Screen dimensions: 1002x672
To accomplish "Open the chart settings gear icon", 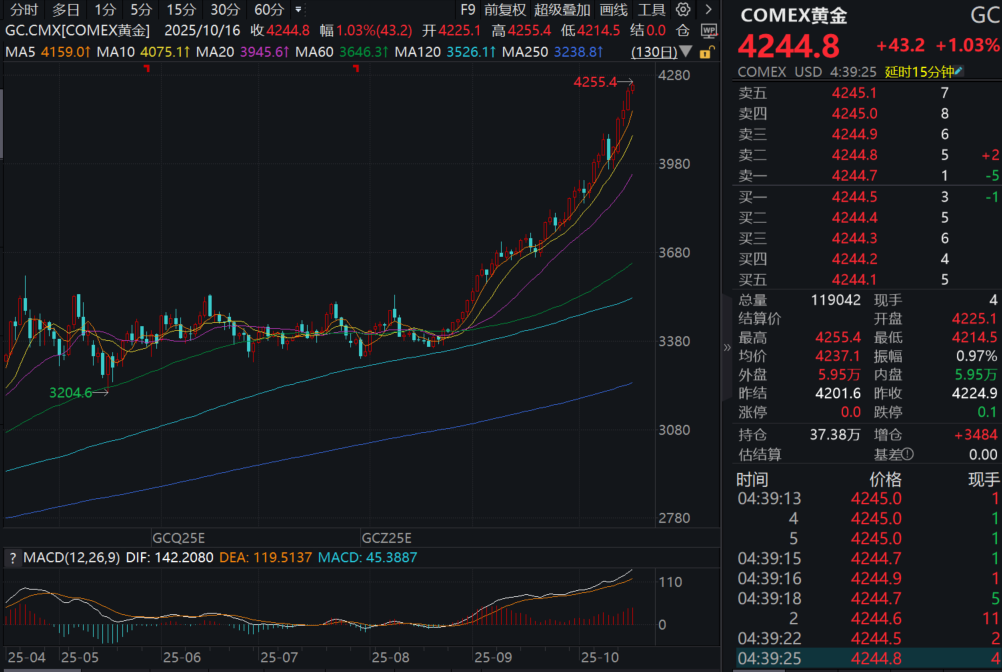I will [x=683, y=10].
